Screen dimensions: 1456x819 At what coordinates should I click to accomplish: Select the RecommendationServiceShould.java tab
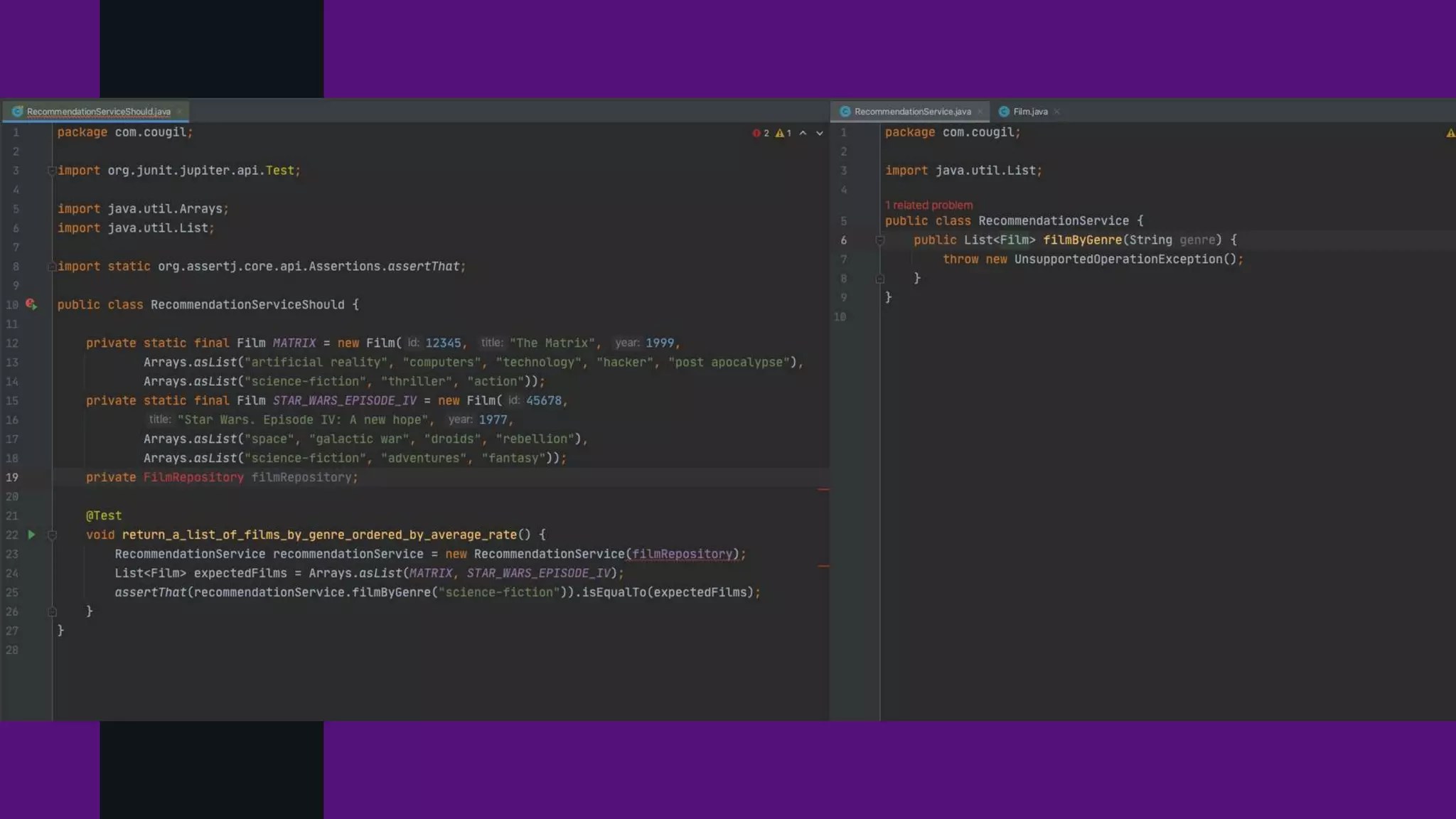tap(98, 112)
